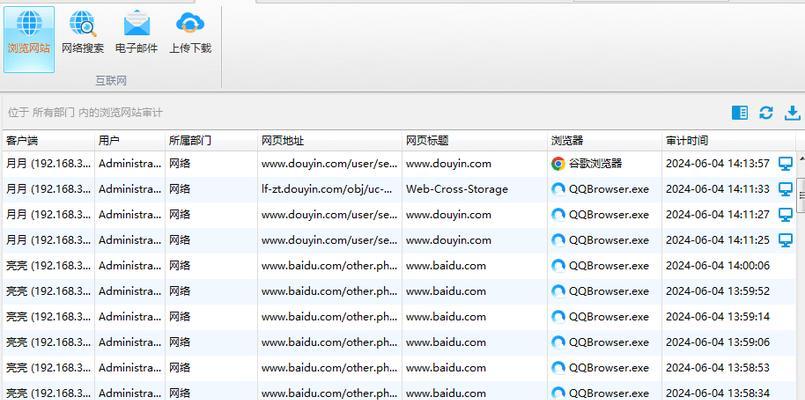Sort by the 客户端 column header
The image size is (805, 400).
(x=48, y=141)
